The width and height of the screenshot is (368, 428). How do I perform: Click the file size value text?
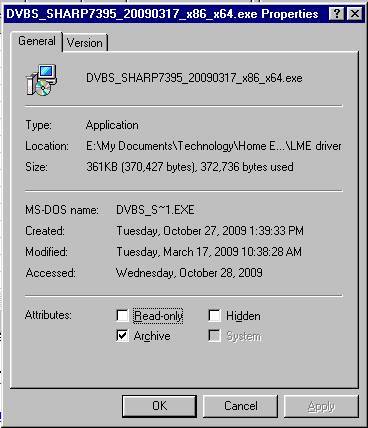tap(190, 167)
